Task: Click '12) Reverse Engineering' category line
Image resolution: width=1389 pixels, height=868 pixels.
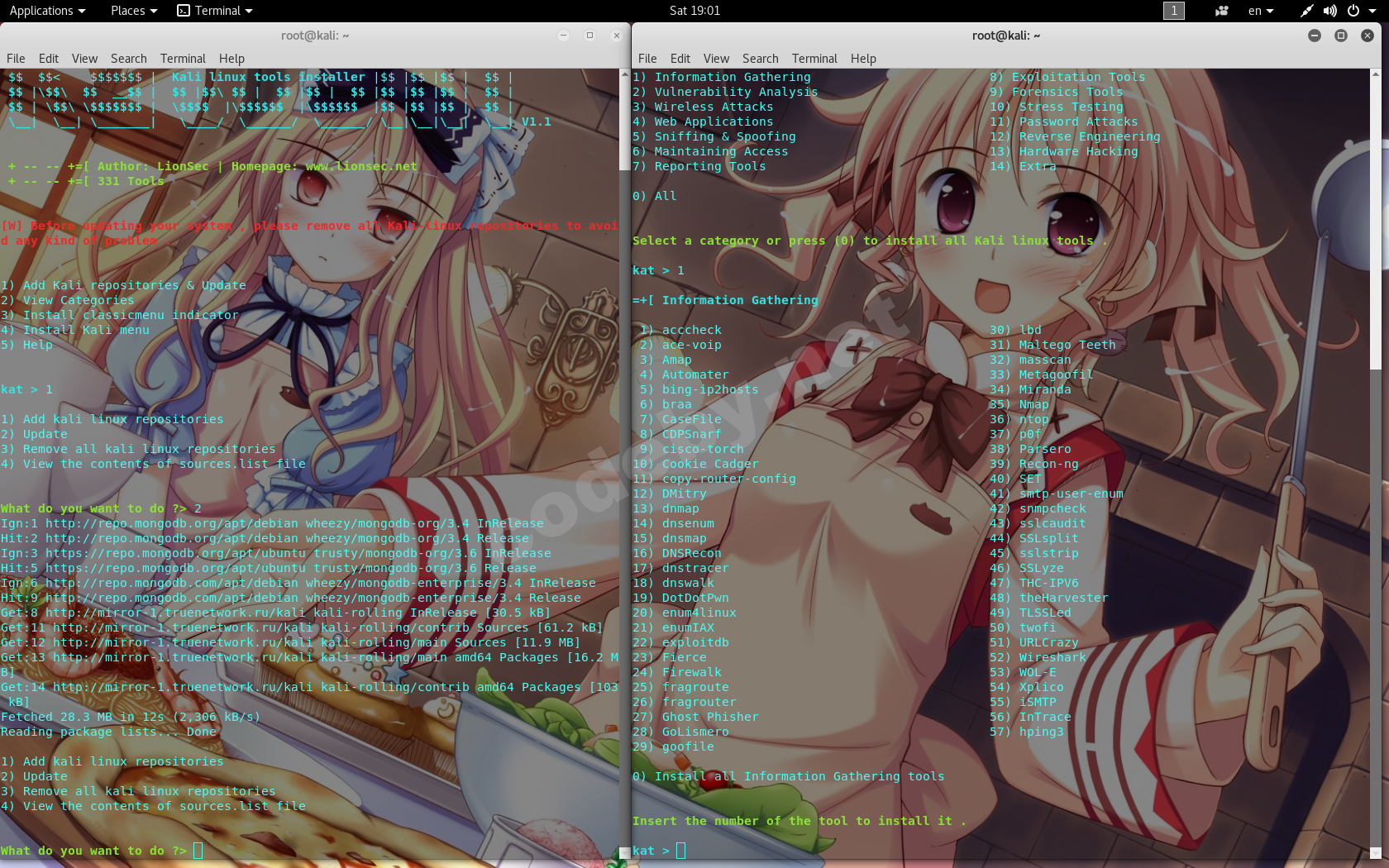Action: tap(1075, 136)
